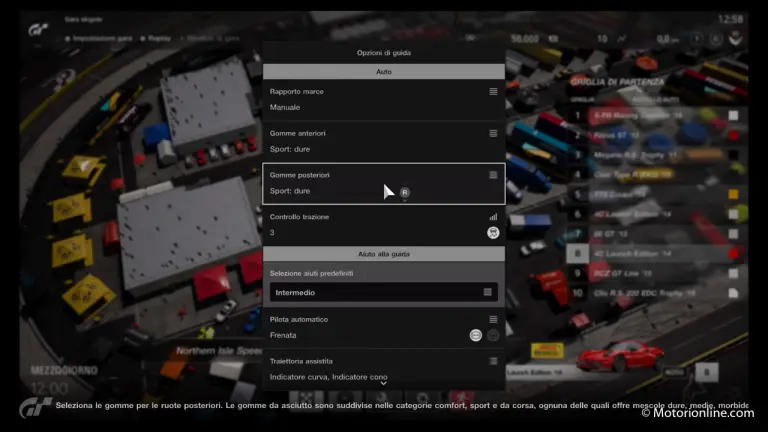This screenshot has height=432, width=768.
Task: Click the red car thumbnail at bottom right
Action: (x=620, y=356)
